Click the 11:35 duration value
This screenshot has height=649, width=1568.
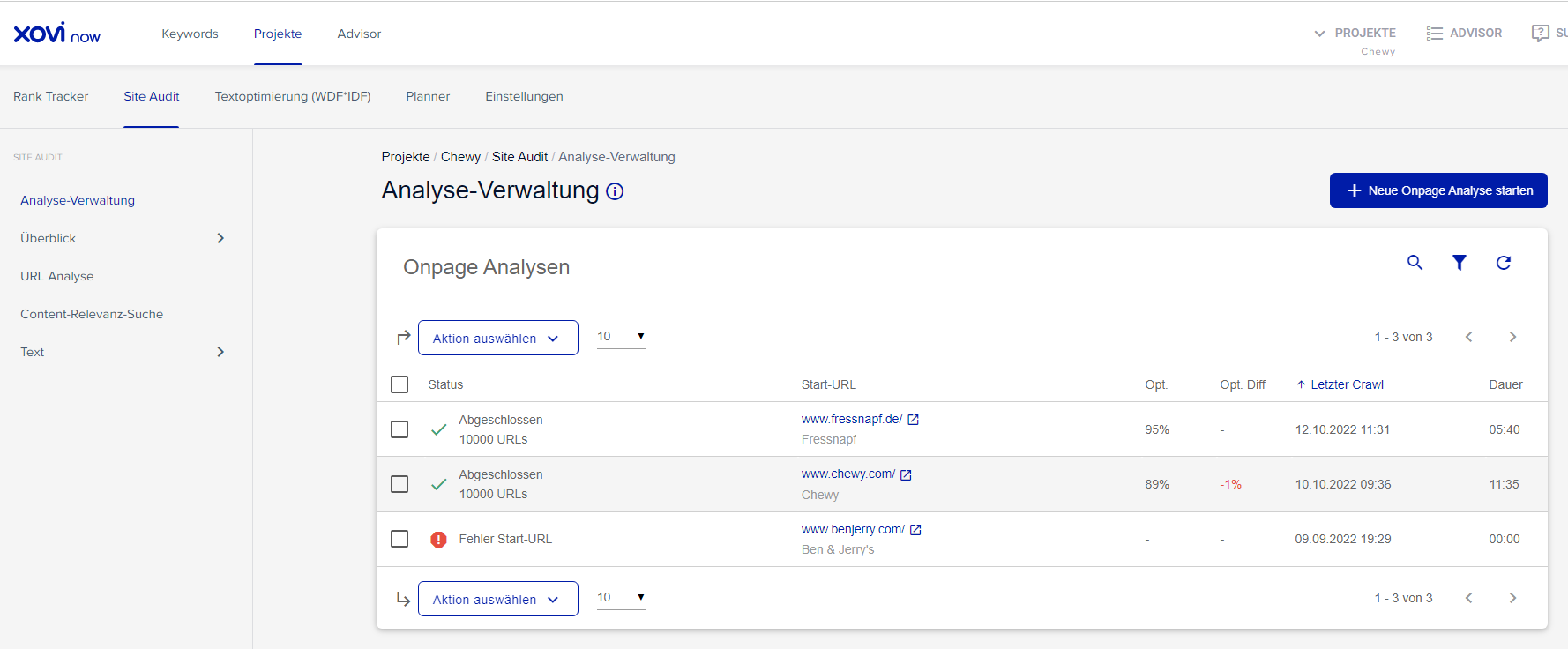pyautogui.click(x=1504, y=484)
